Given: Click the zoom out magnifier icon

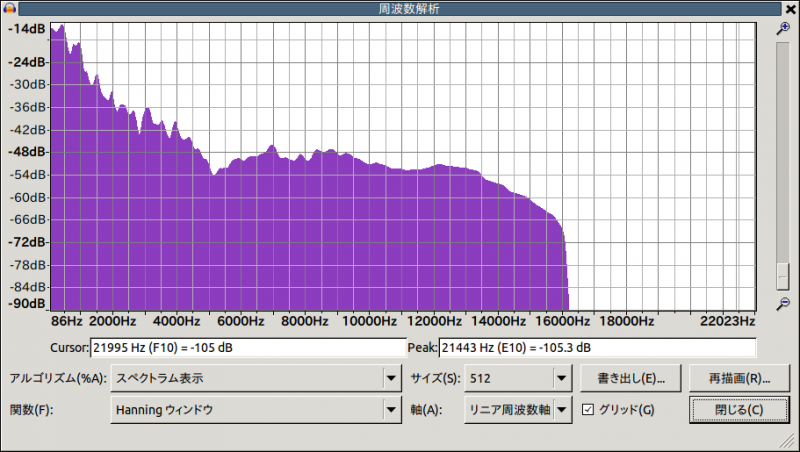Looking at the screenshot, I should [783, 304].
